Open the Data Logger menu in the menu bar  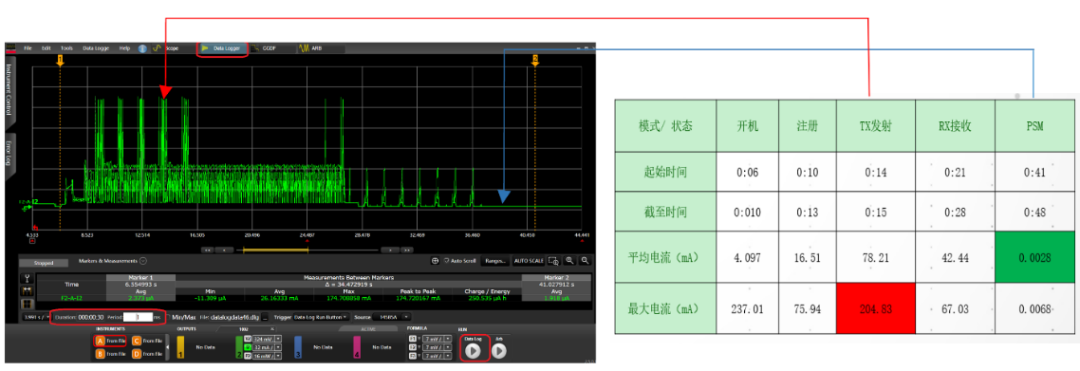[96, 48]
